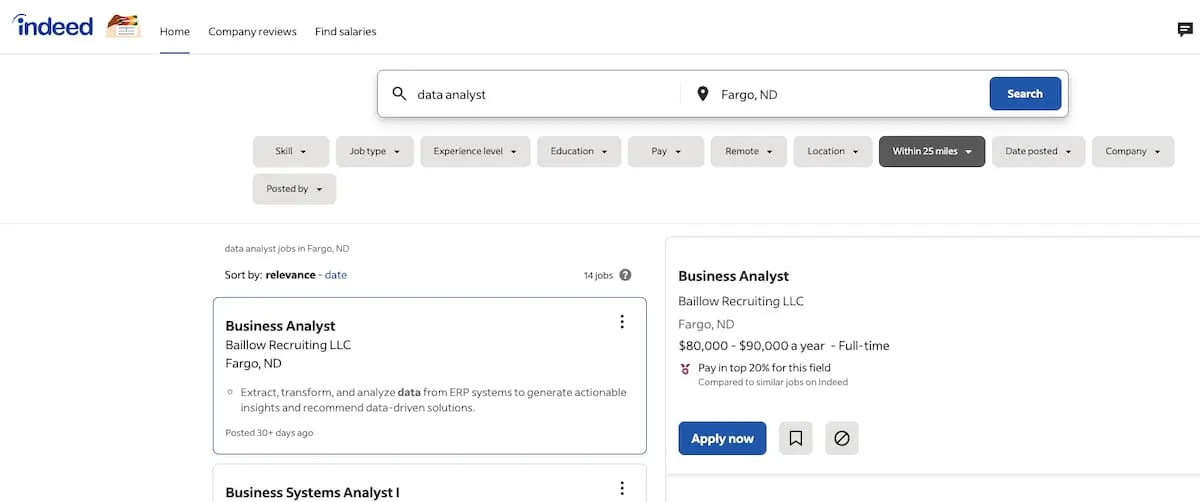
Task: Click 'data analyst jobs in Fargo, ND' text
Action: click(x=287, y=248)
